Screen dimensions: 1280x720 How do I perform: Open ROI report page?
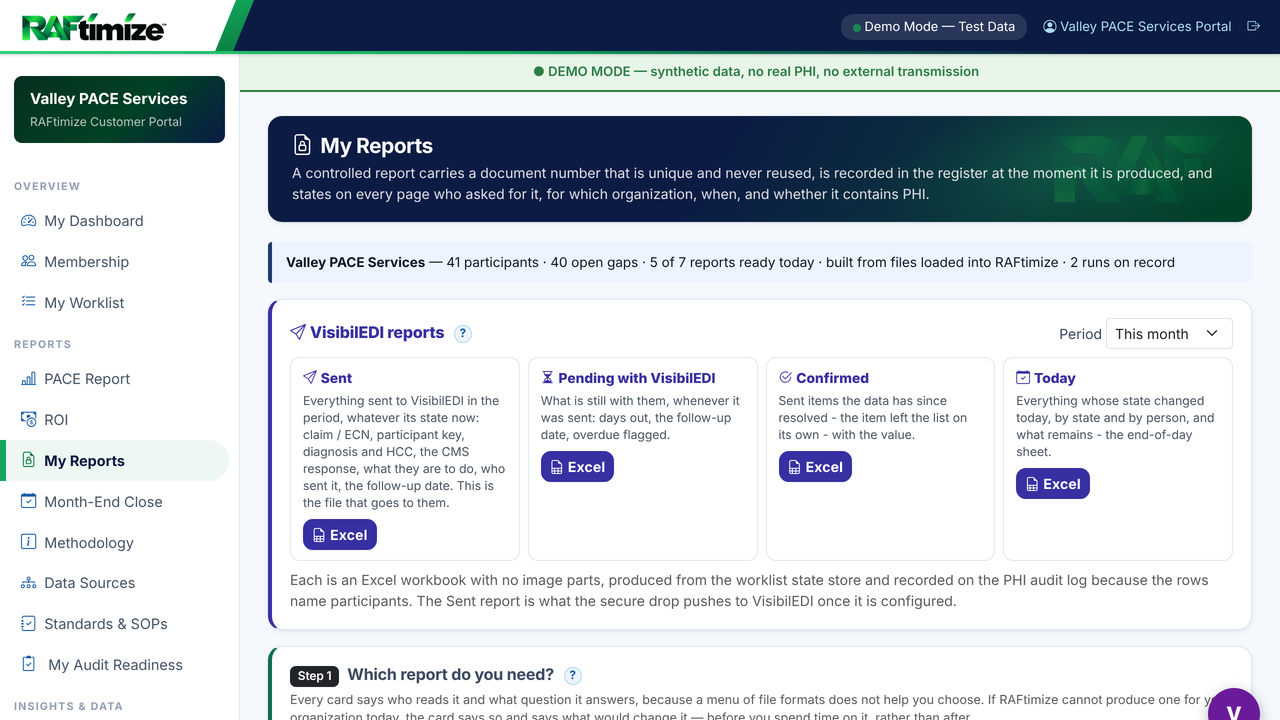pos(114,420)
